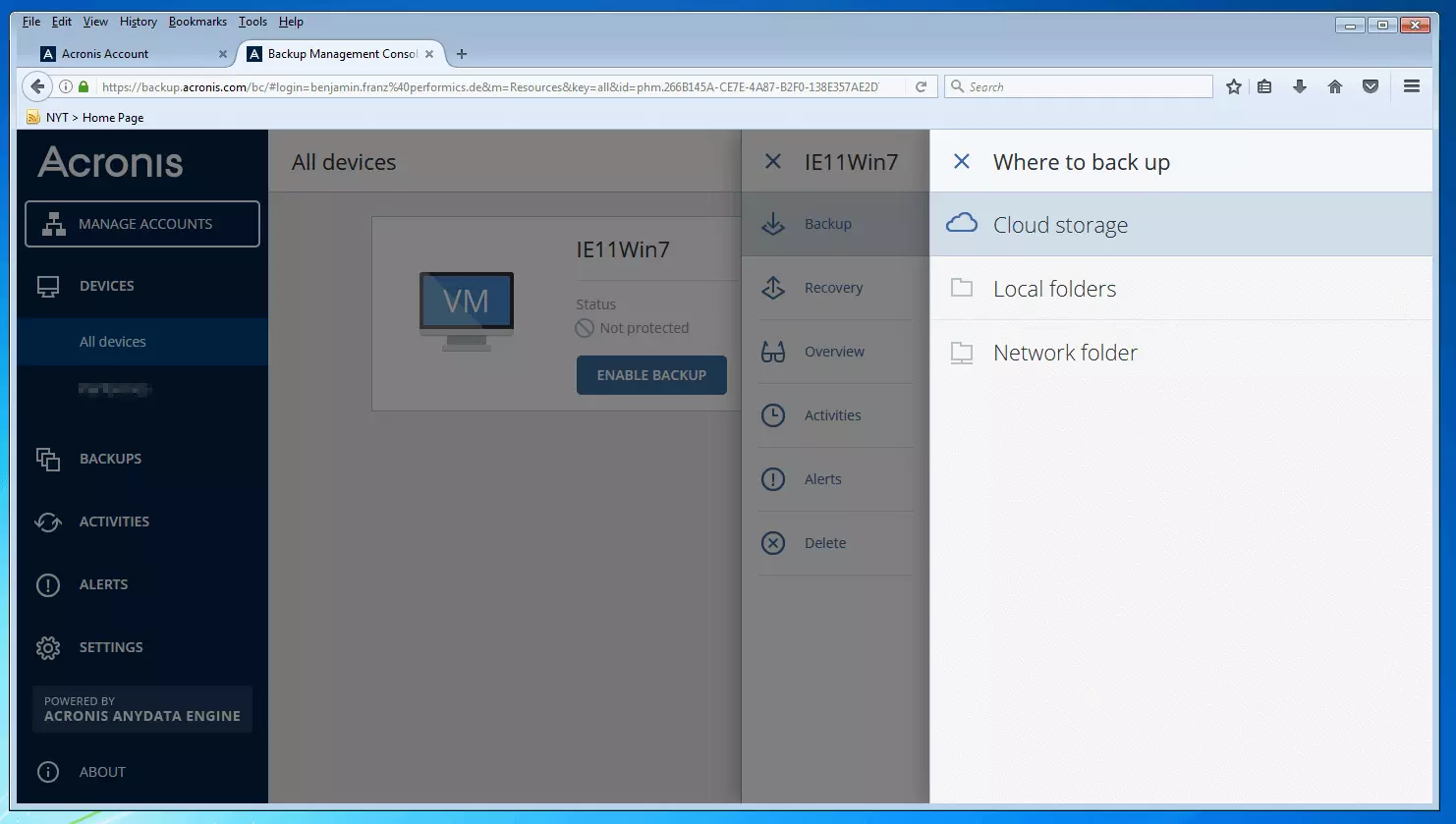Show bookmarks list icon
The height and width of the screenshot is (824, 1456).
point(1265,86)
